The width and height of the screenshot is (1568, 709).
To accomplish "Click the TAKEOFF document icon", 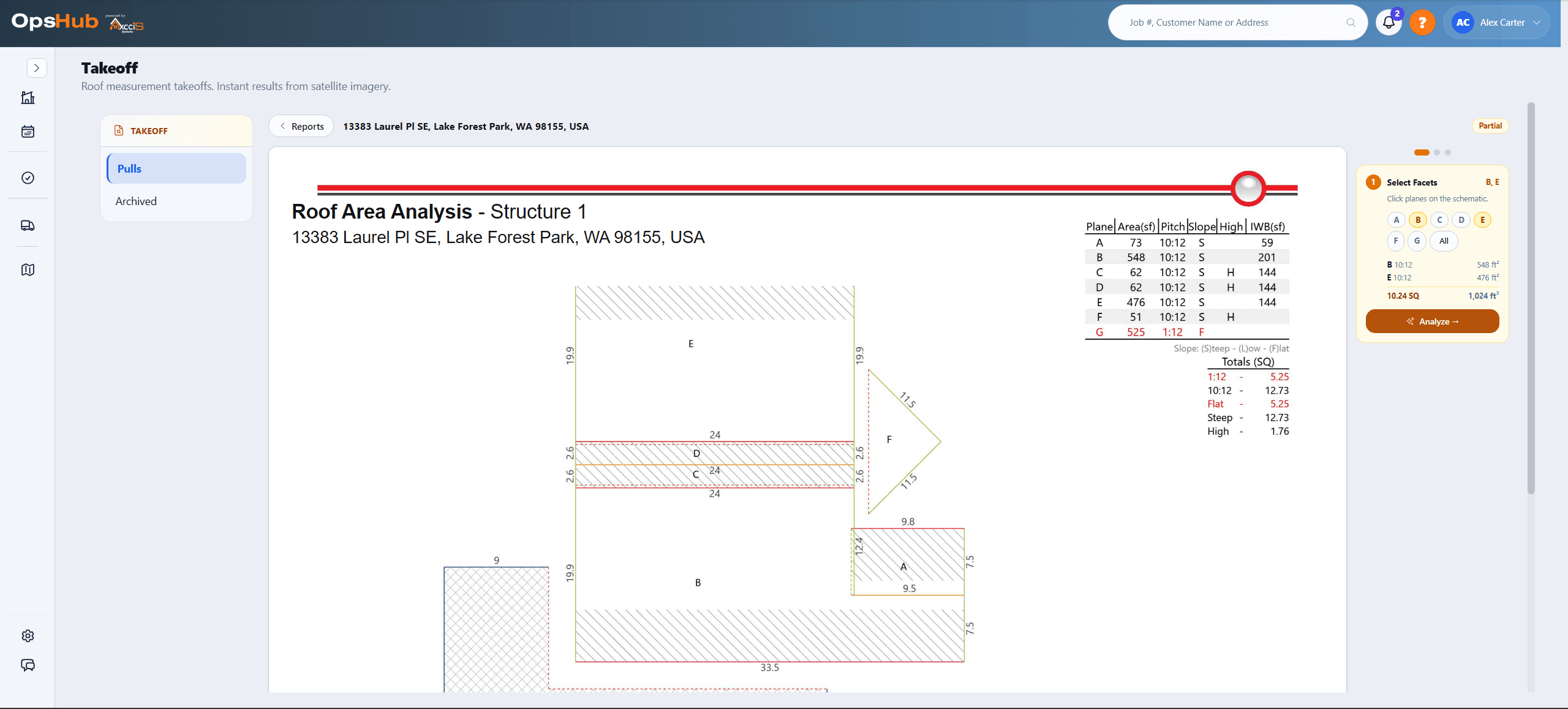I will click(x=119, y=130).
